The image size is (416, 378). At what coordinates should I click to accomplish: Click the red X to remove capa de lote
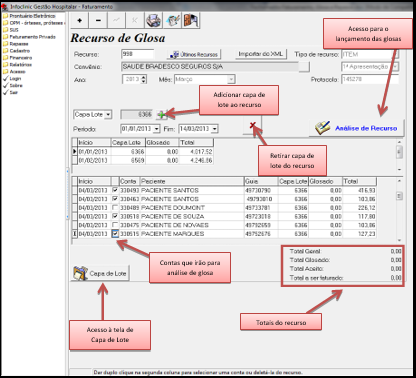[x=252, y=125]
